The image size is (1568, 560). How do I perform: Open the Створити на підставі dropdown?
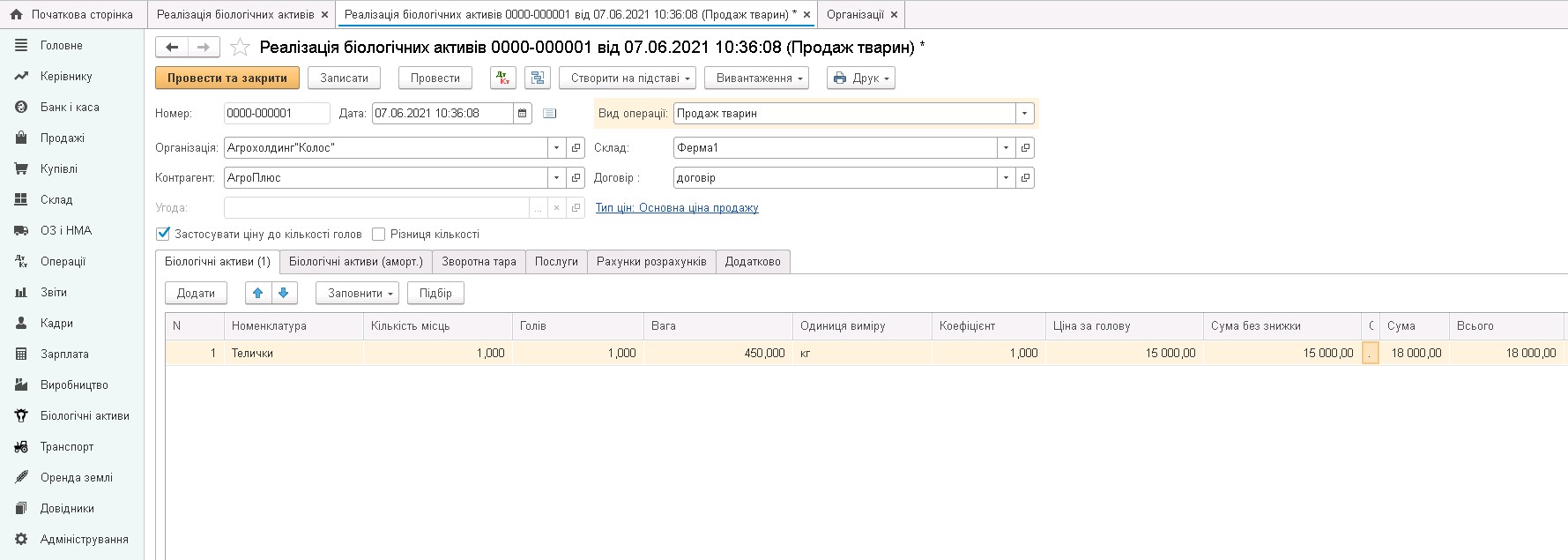point(628,78)
